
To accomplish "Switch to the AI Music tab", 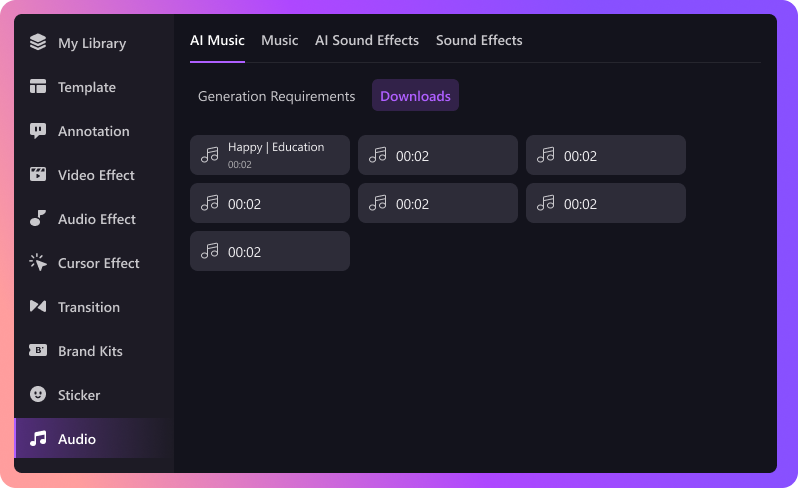I will [217, 40].
